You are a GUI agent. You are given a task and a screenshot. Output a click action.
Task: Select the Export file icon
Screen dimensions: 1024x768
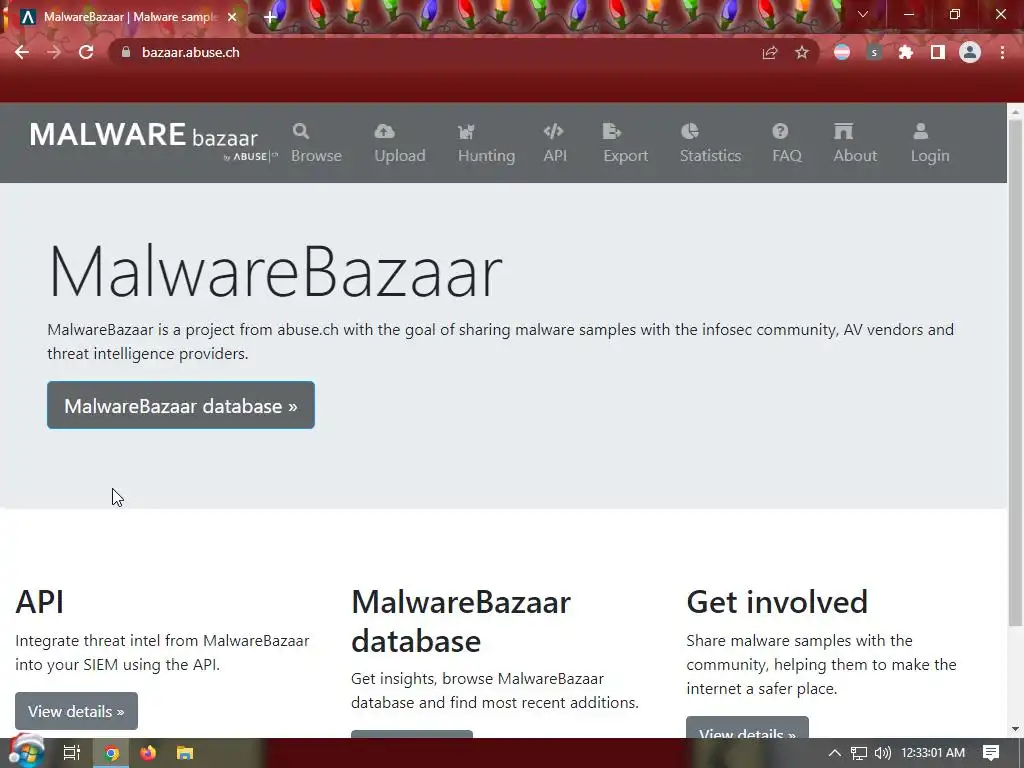pyautogui.click(x=612, y=131)
